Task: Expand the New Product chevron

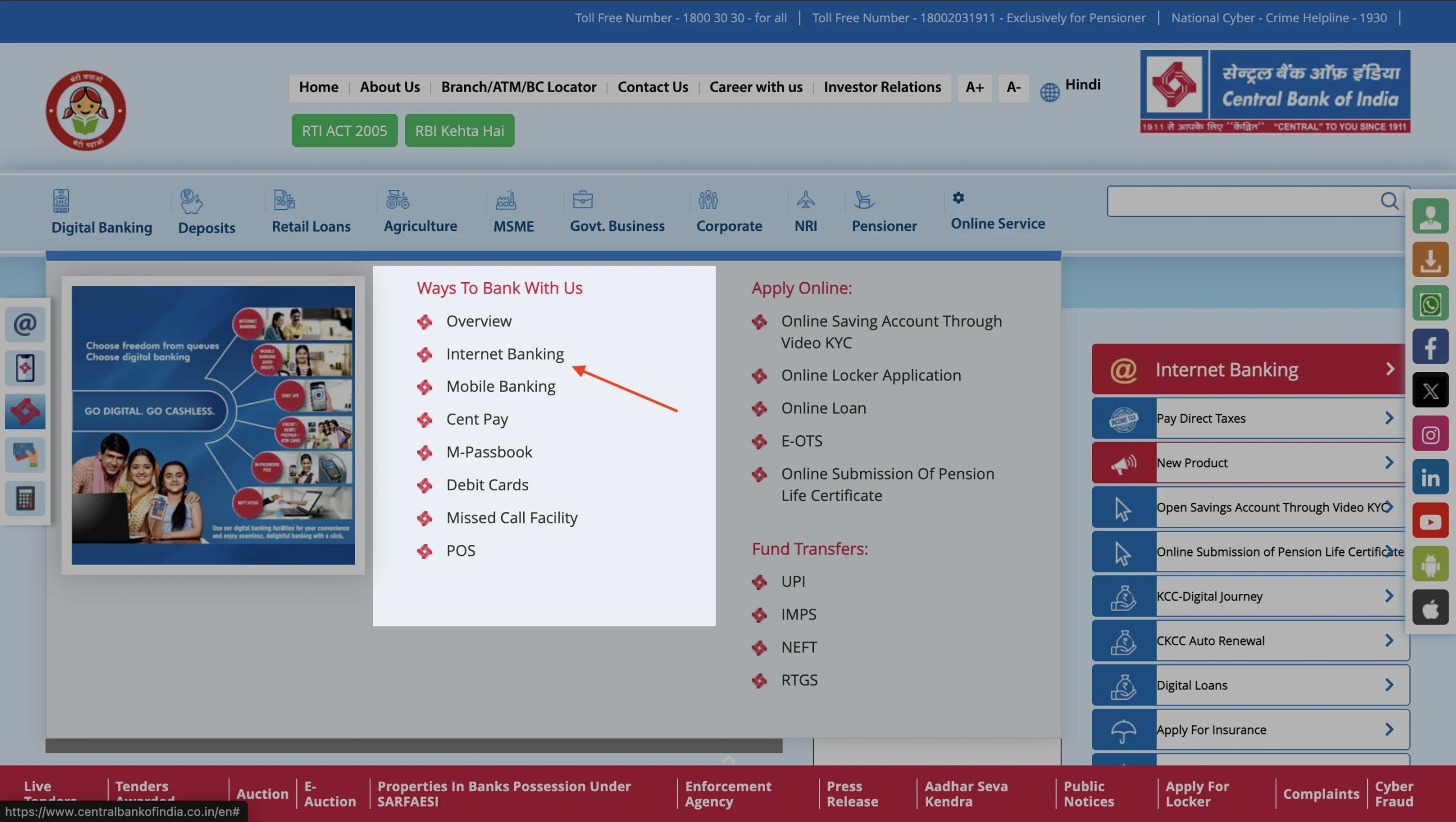Action: pyautogui.click(x=1389, y=462)
